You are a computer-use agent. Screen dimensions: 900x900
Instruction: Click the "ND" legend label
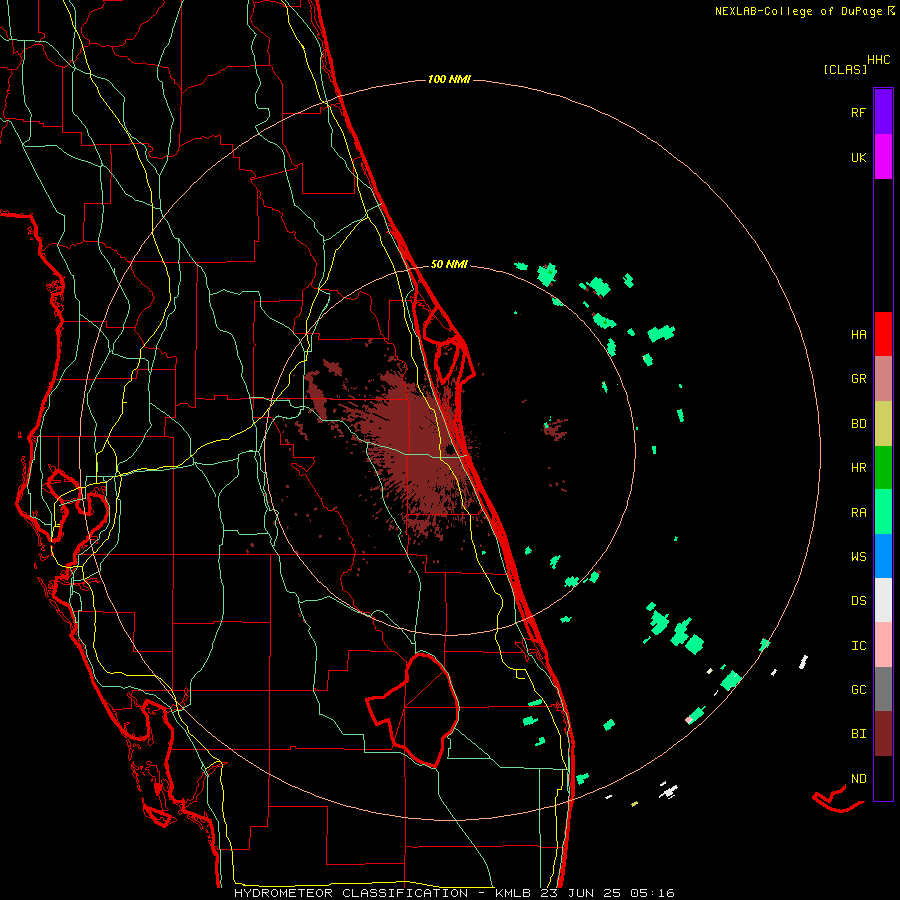pos(858,778)
